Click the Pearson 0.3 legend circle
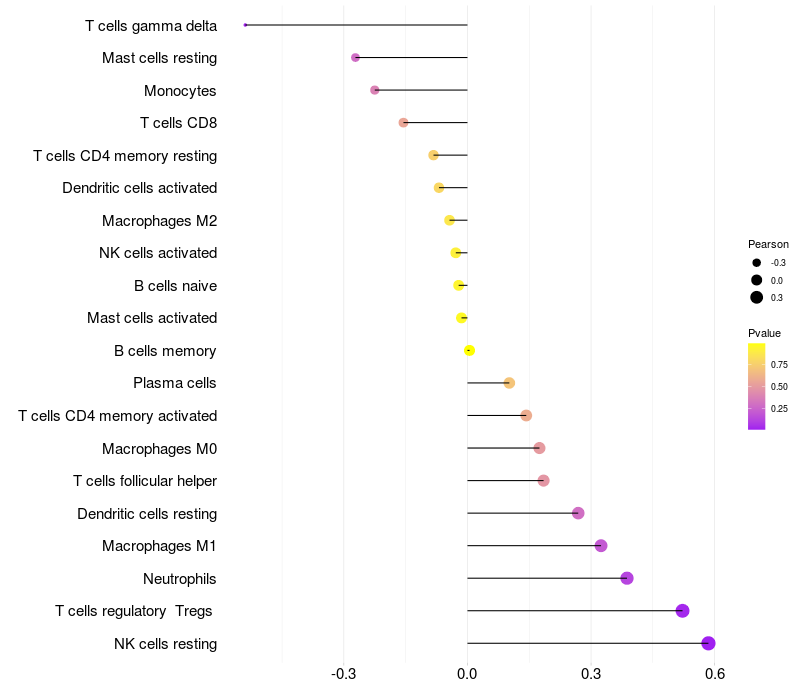 pos(757,297)
